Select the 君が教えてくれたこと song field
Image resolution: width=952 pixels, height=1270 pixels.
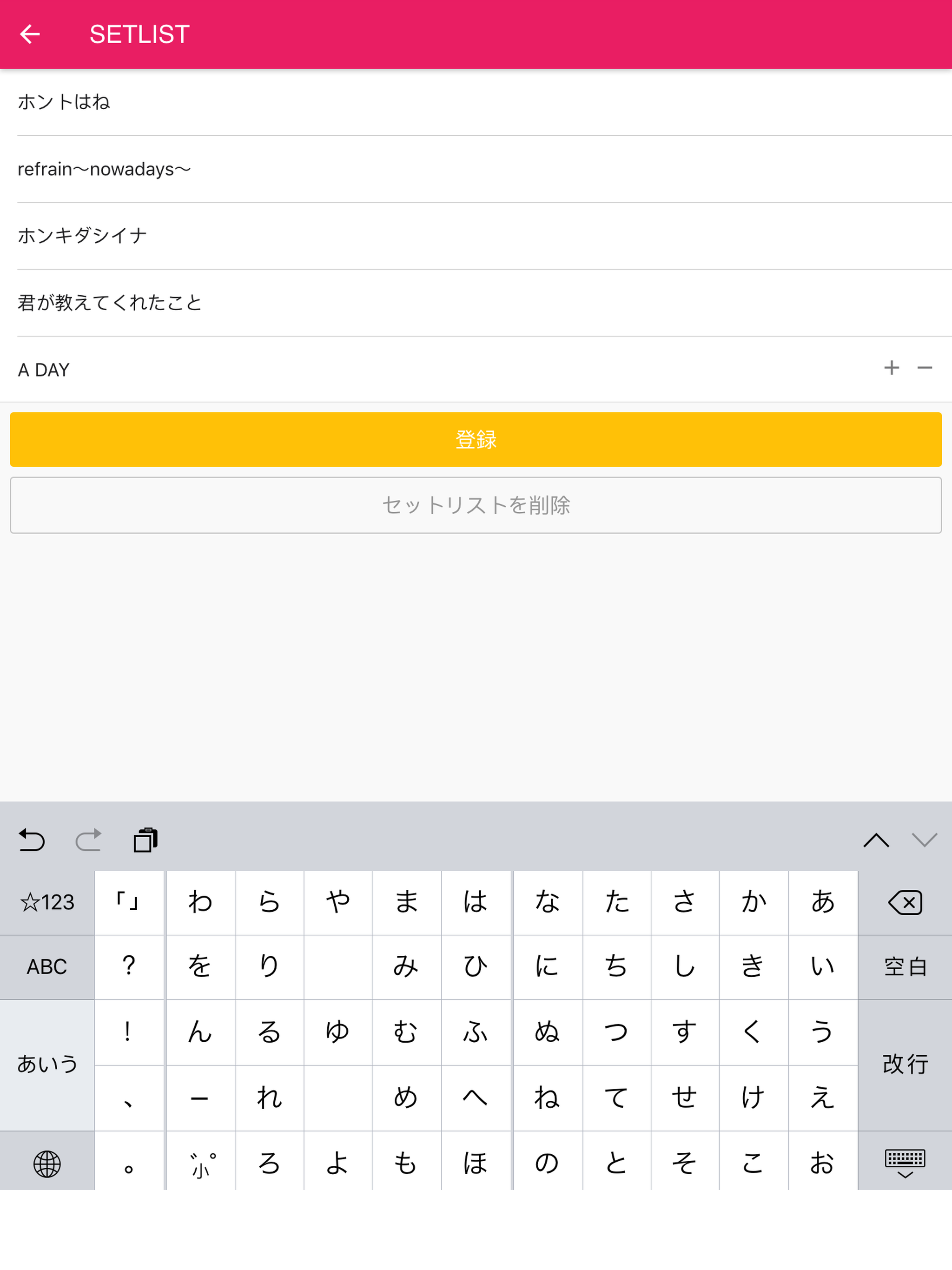click(x=485, y=303)
